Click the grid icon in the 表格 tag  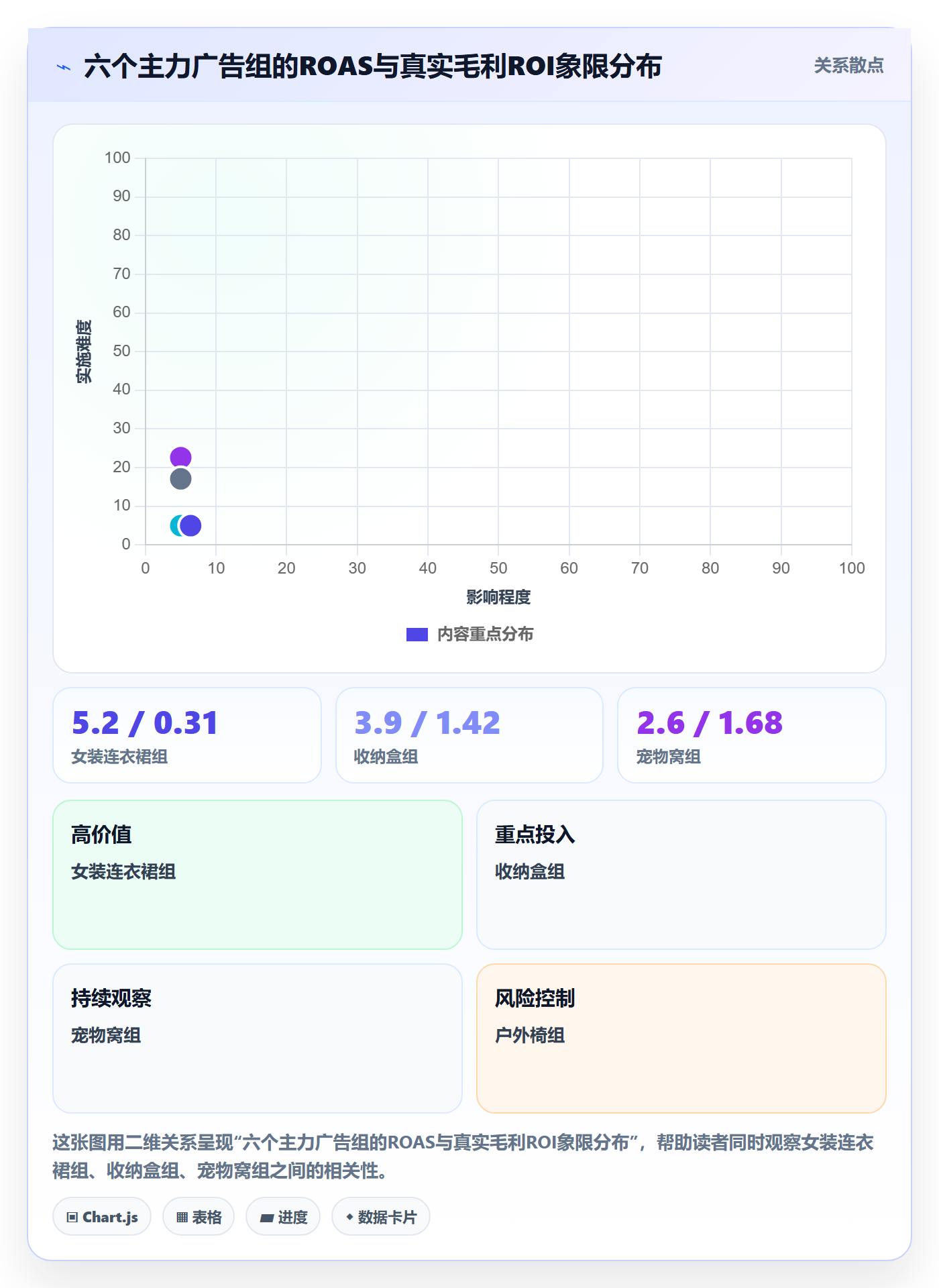182,1217
